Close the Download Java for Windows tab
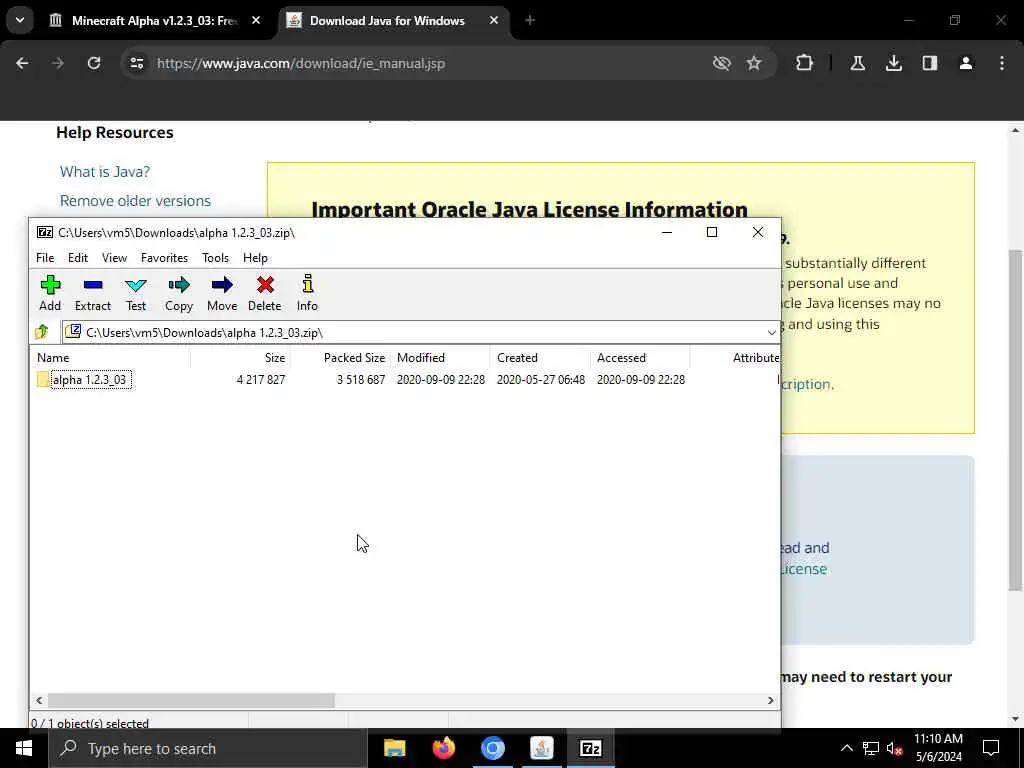1024x768 pixels. click(494, 20)
